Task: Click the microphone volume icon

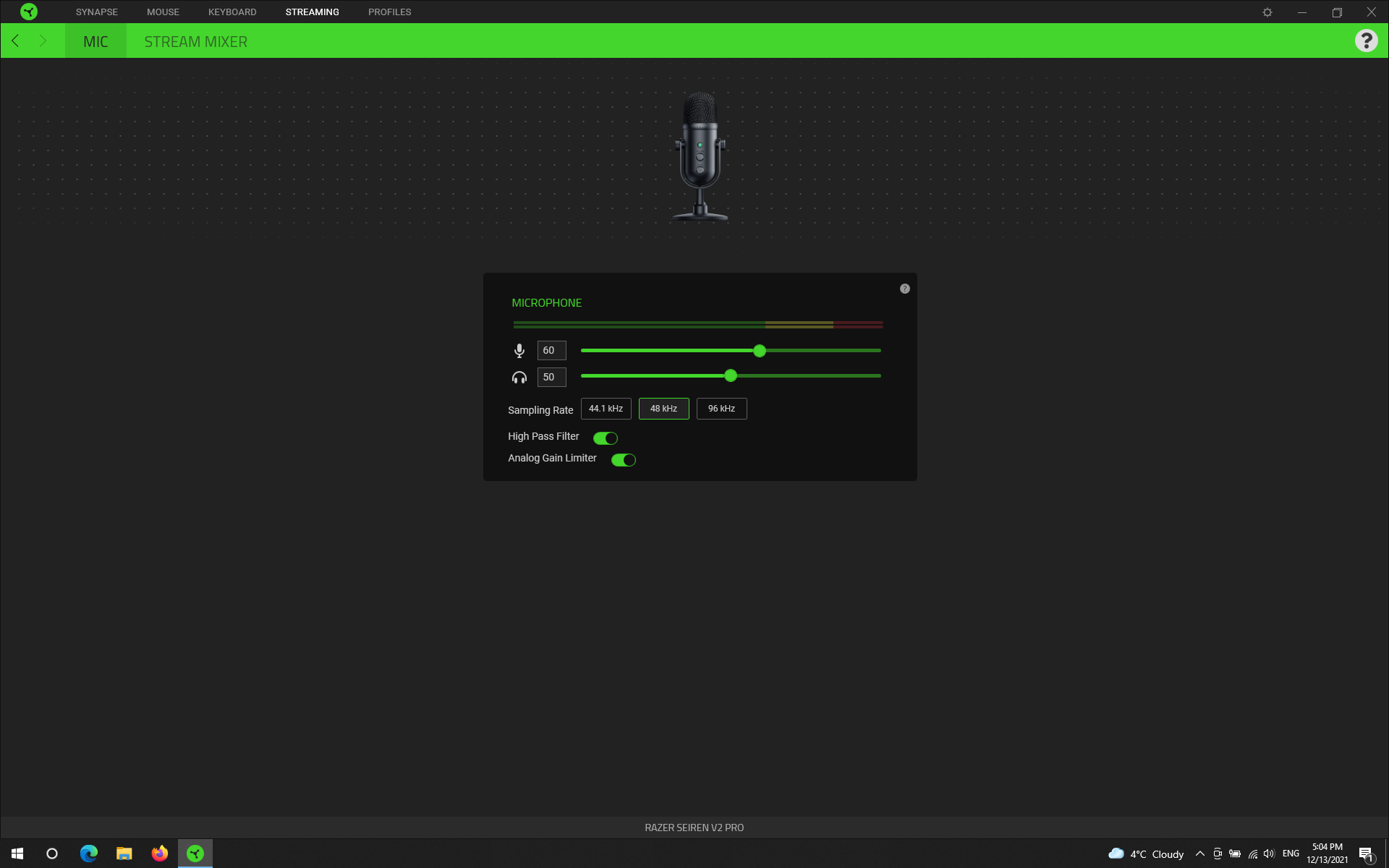Action: pos(519,351)
